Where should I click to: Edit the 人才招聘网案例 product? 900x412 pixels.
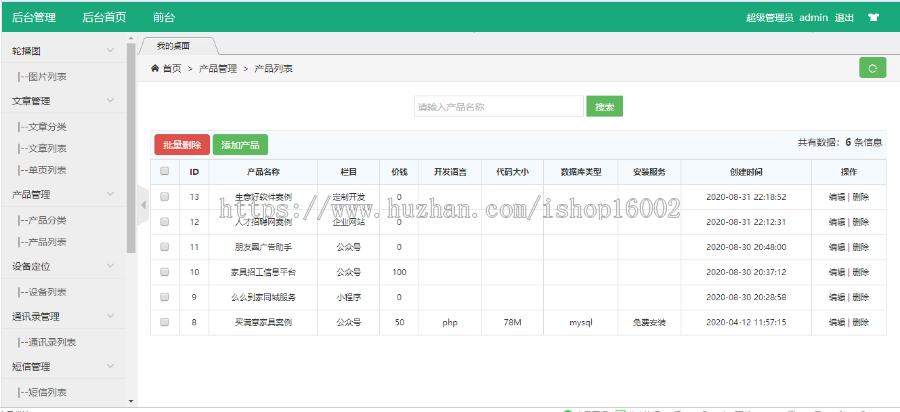[x=837, y=221]
